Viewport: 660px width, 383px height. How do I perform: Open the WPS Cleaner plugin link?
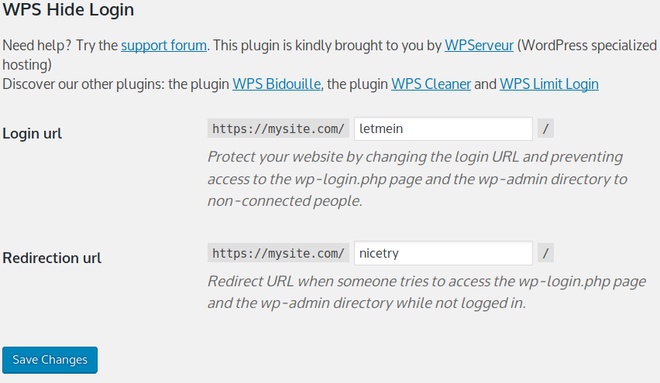point(431,84)
